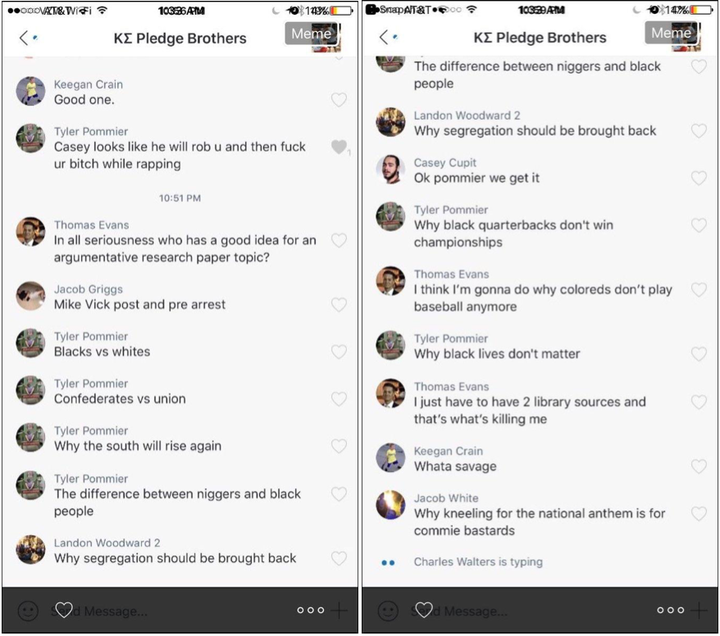Tap the plus attachment icon in left screen

tap(339, 610)
